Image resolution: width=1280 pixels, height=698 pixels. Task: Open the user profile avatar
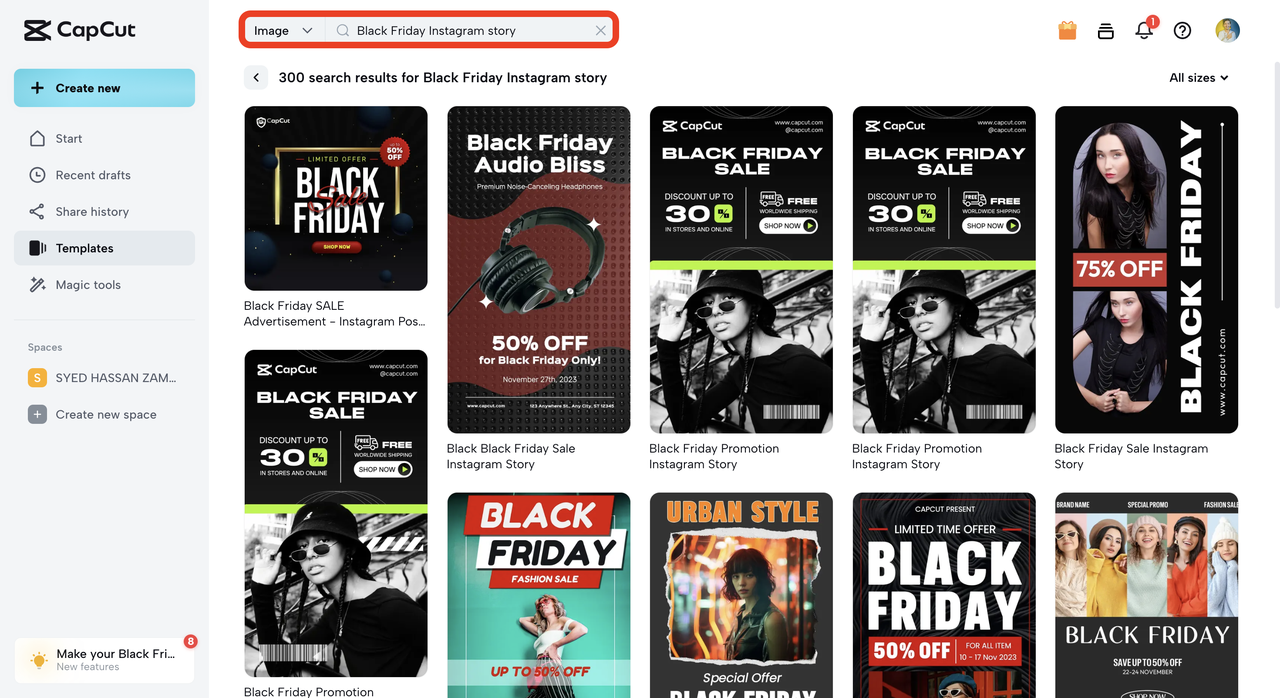tap(1227, 30)
